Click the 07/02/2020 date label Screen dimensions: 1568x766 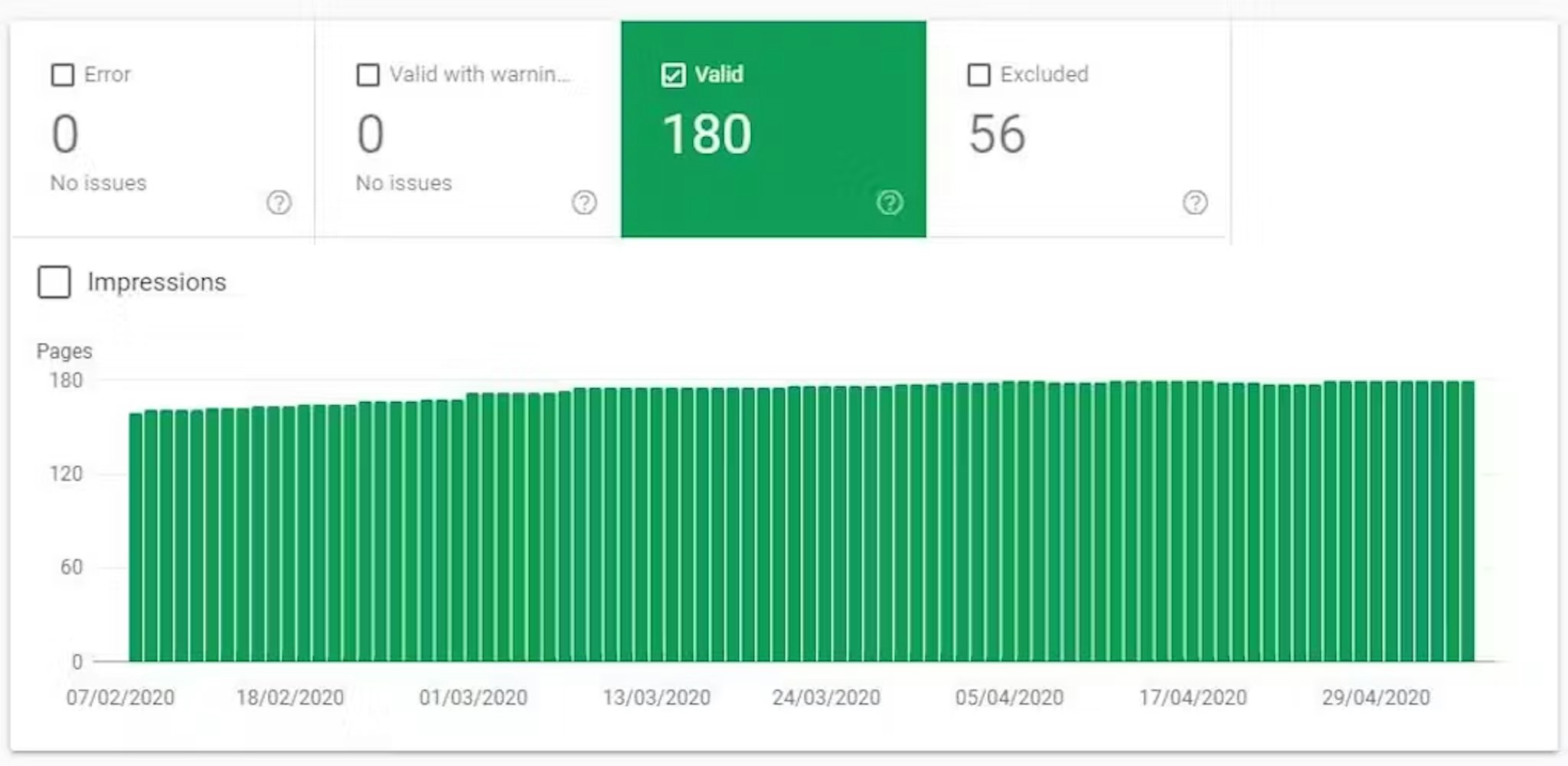[120, 698]
